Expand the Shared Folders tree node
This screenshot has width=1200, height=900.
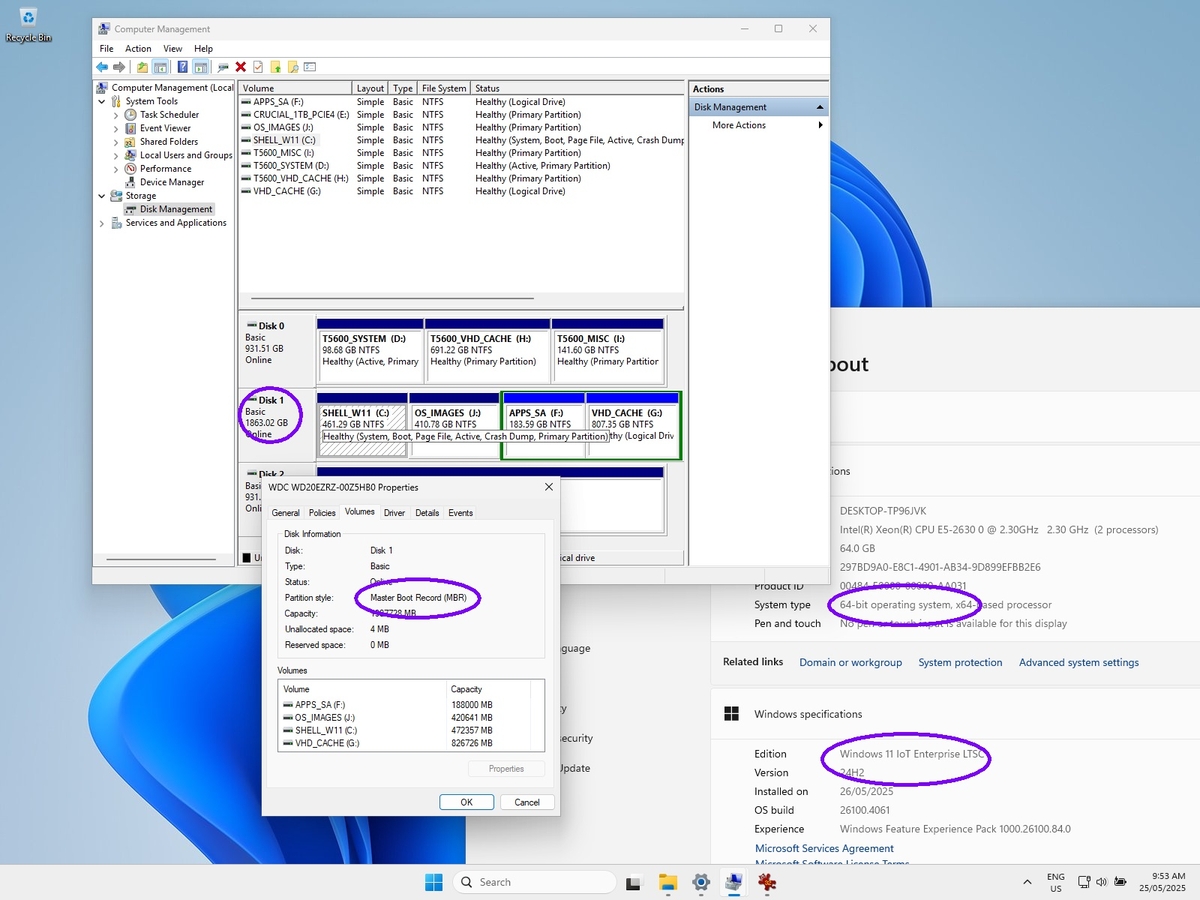[116, 142]
